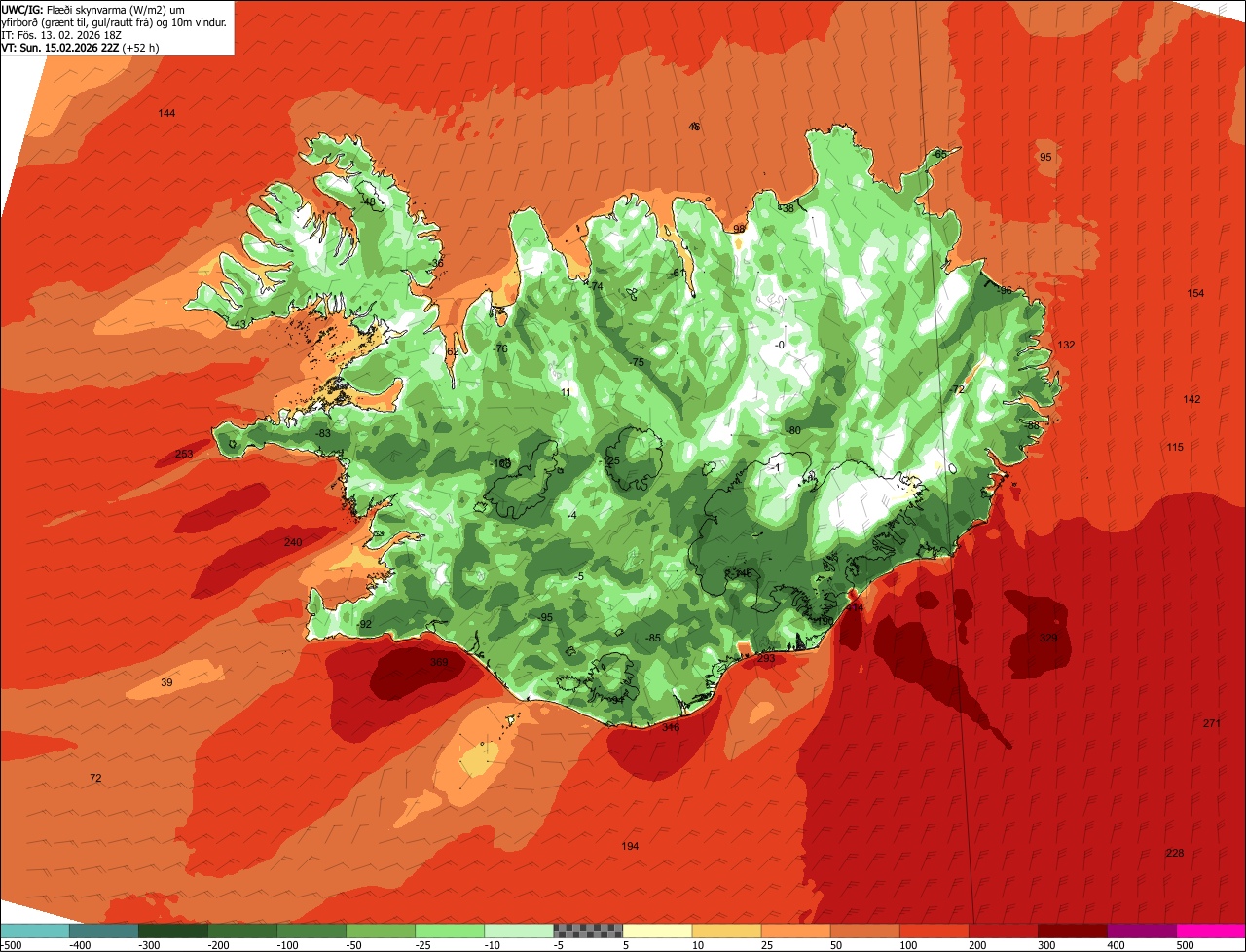Click the initial time 'IT: Fös. 13. 02. 2026 18Z'
Viewport: 1246px width, 952px height.
point(62,35)
